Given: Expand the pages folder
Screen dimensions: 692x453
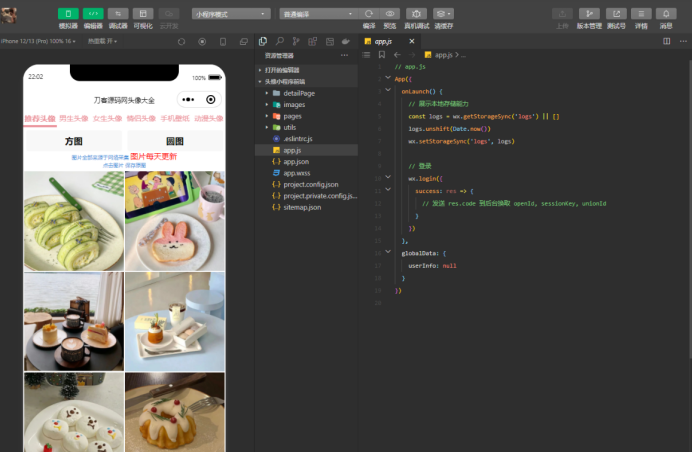Looking at the screenshot, I should [x=306, y=116].
